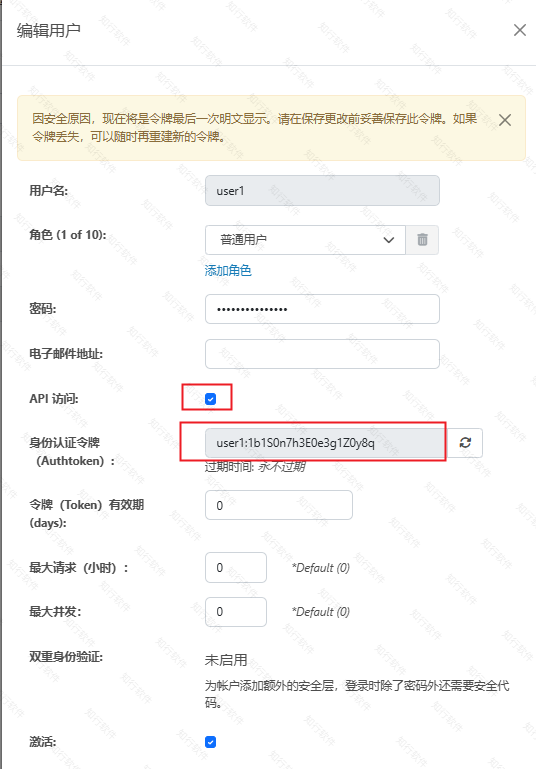Viewport: 536px width, 769px height.
Task: Click the regenerate authtoken refresh icon
Action: click(x=465, y=443)
